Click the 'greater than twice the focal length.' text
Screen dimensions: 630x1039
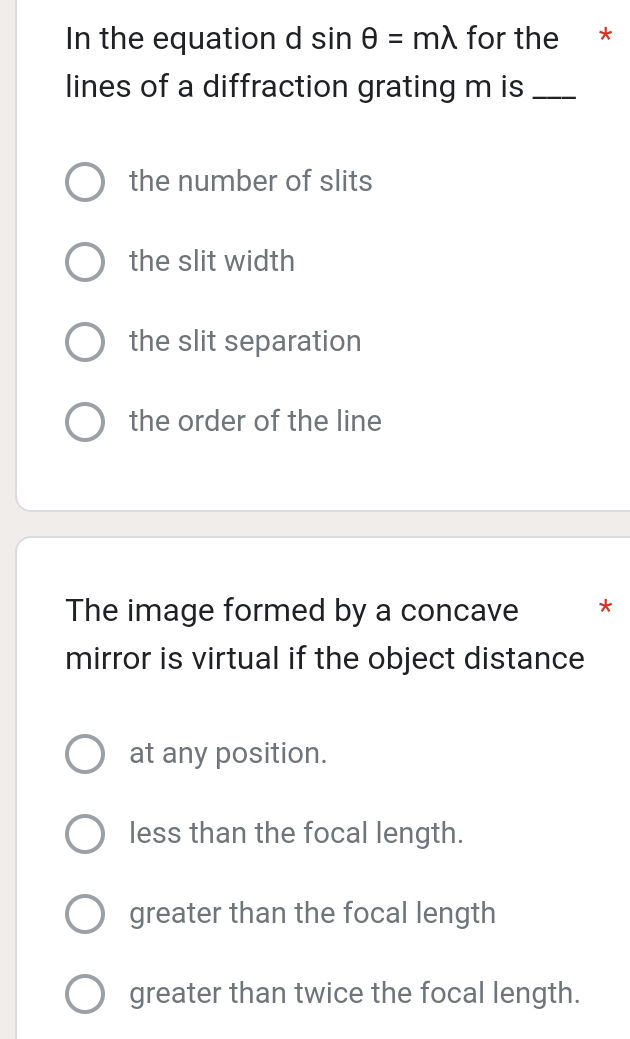click(x=354, y=994)
